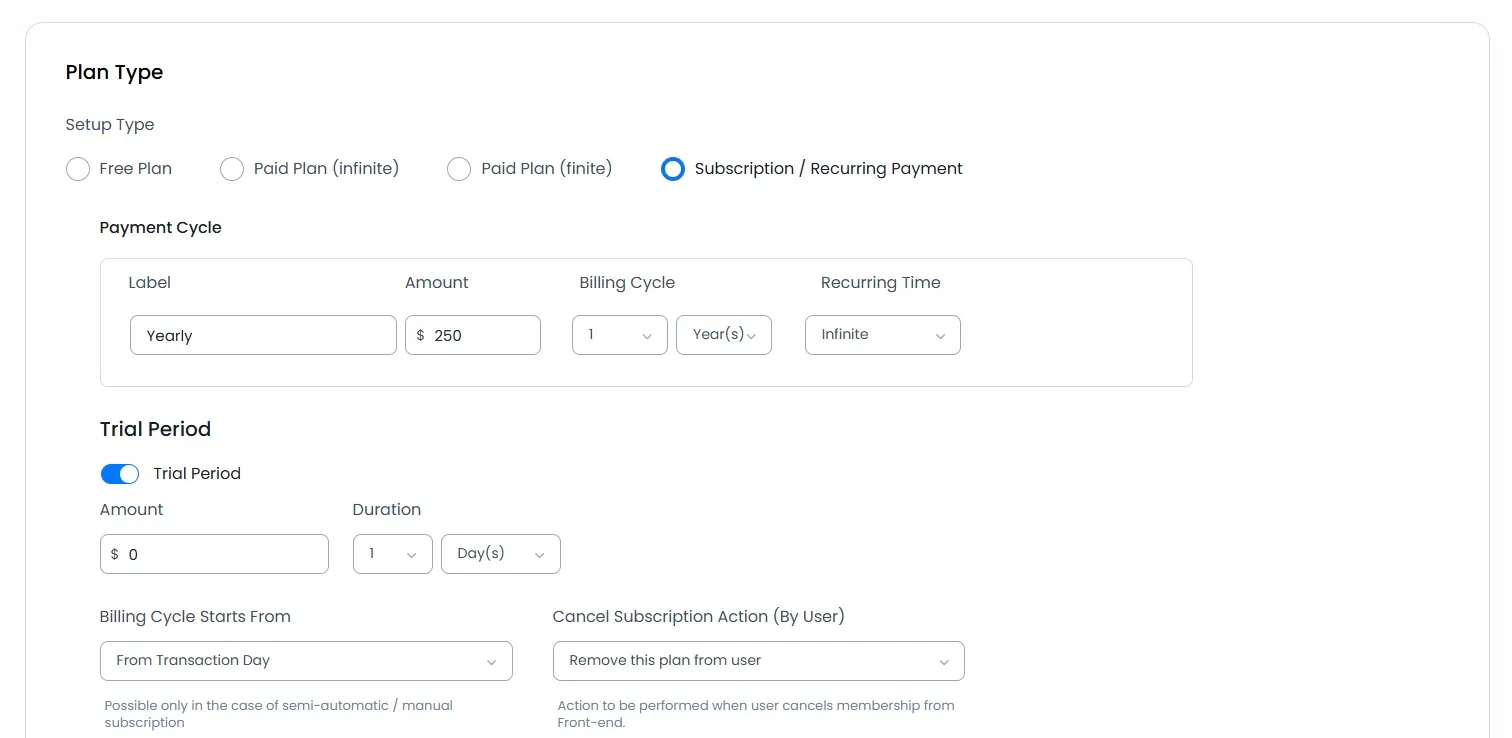Image resolution: width=1512 pixels, height=738 pixels.
Task: Select Subscription / Recurring Payment option
Action: point(673,169)
